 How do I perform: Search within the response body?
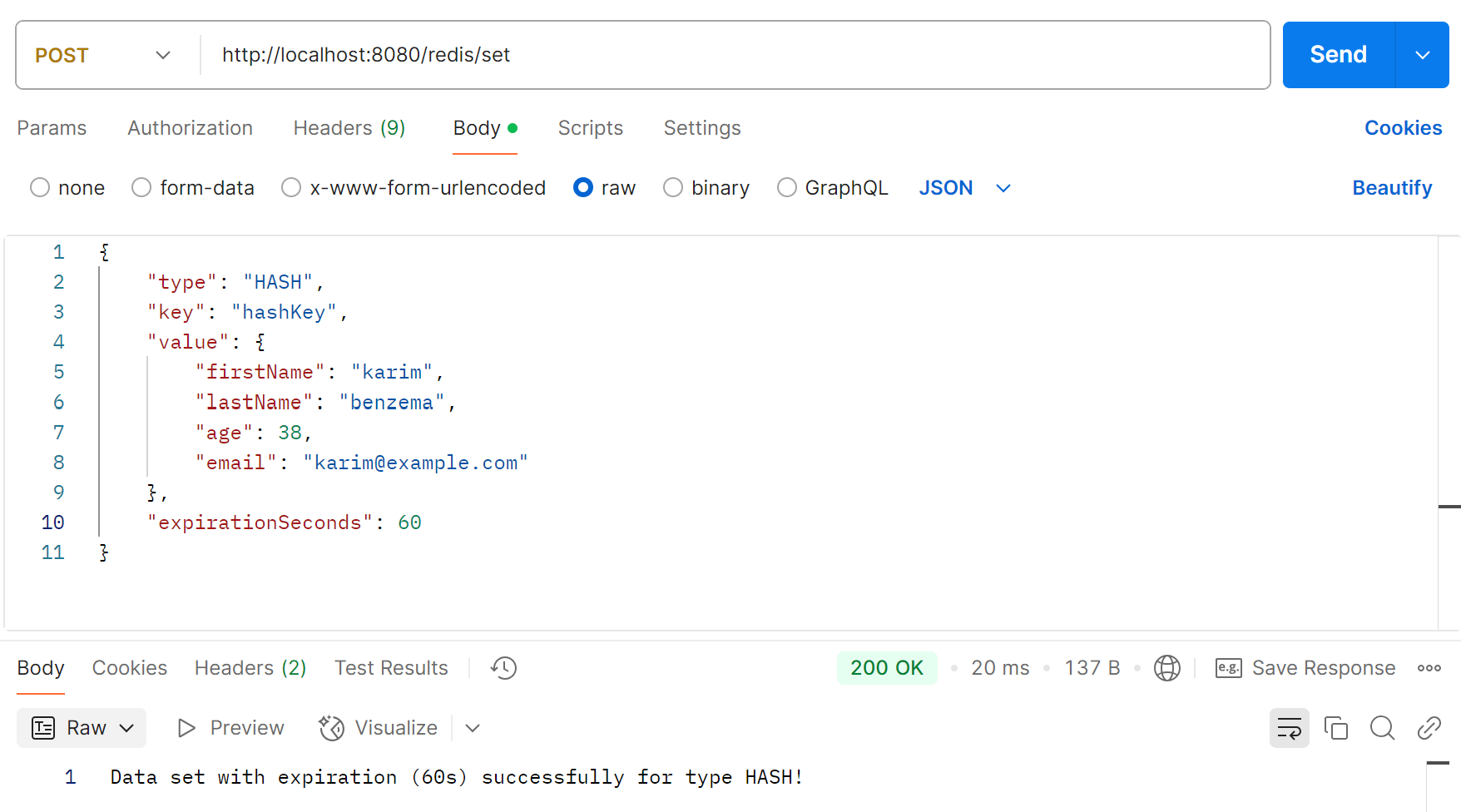[1382, 729]
